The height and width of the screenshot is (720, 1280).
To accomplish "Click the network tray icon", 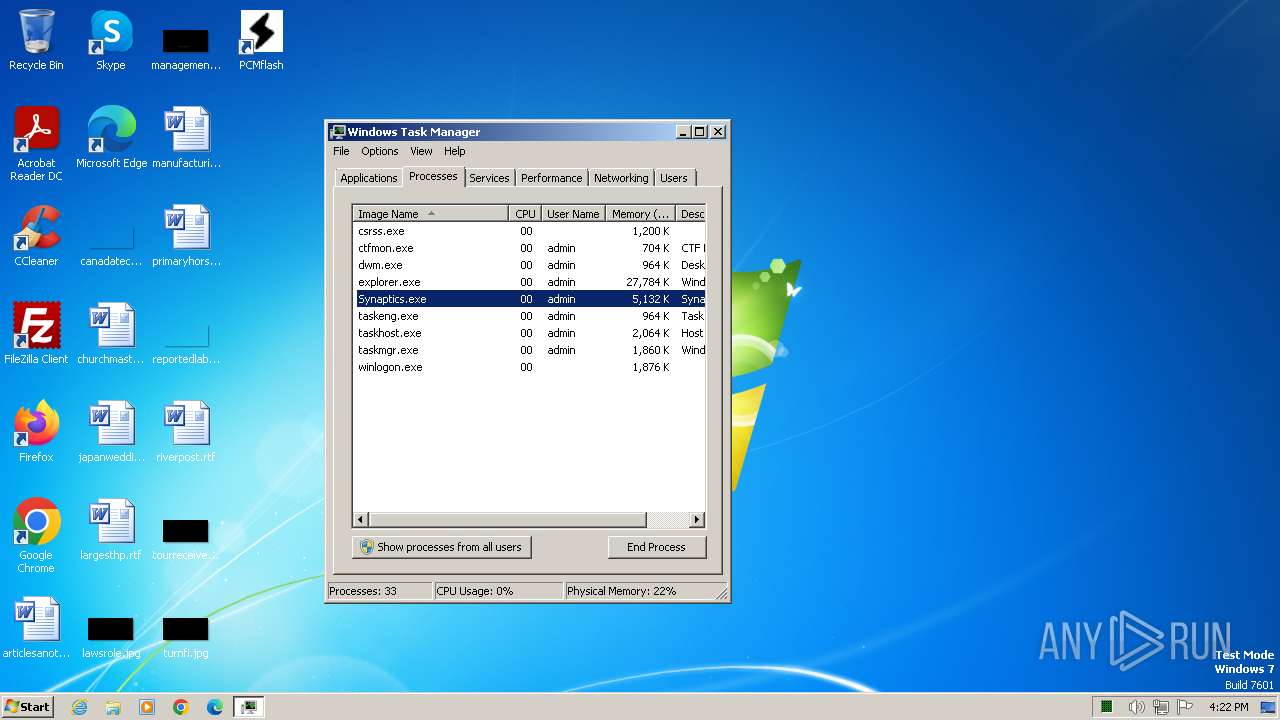I will click(1160, 707).
